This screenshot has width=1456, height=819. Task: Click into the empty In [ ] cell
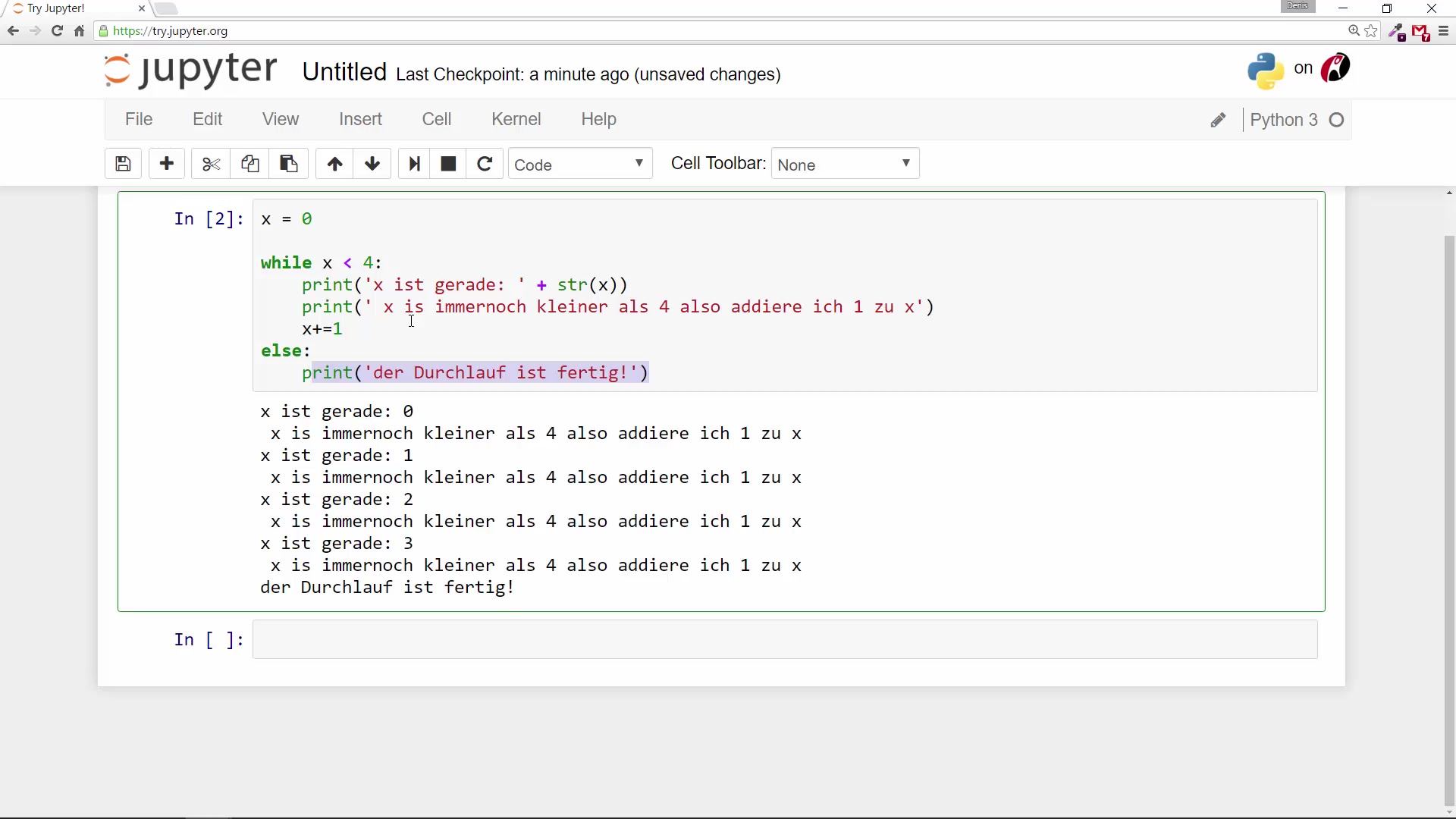pyautogui.click(x=784, y=639)
